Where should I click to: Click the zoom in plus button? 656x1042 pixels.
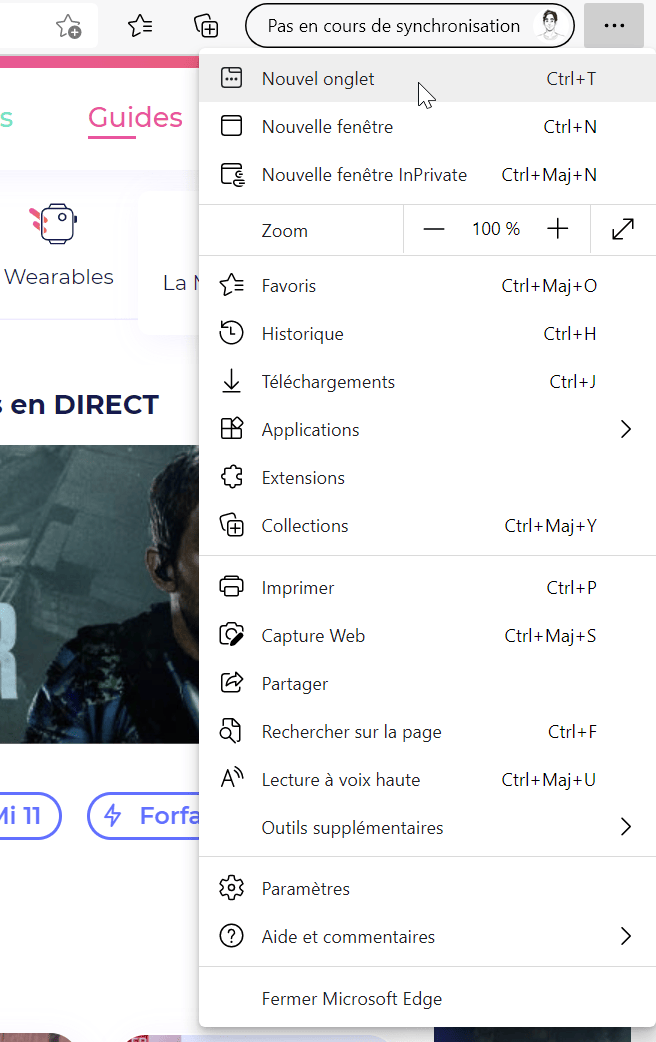(x=558, y=229)
